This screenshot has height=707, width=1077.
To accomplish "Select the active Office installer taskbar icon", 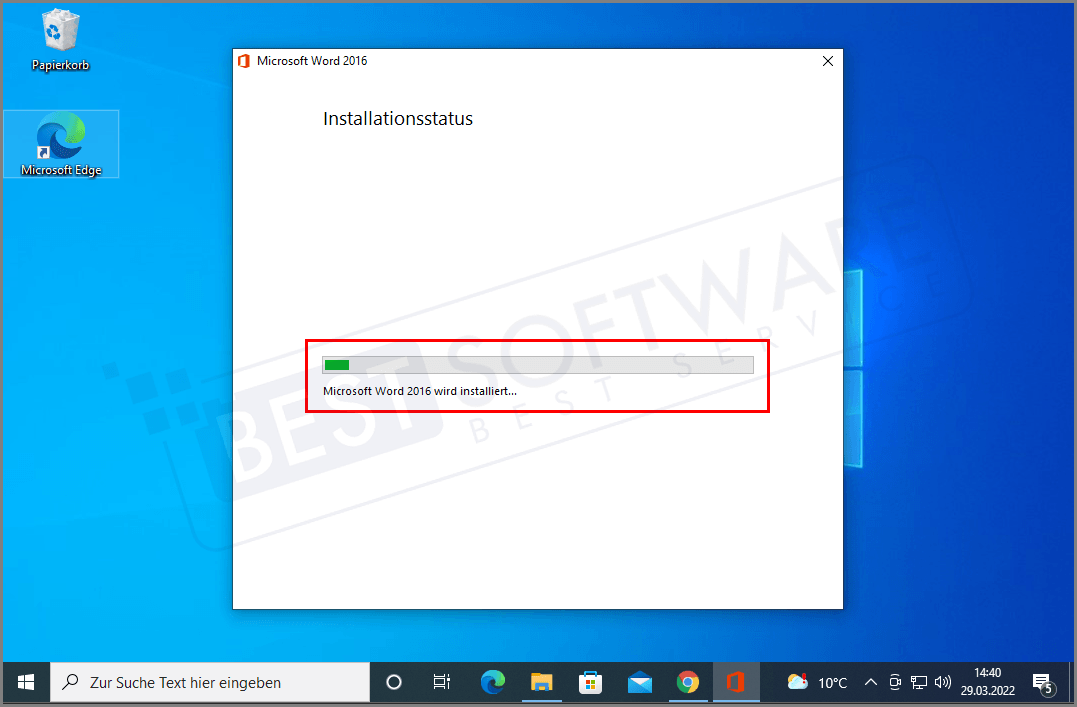I will pyautogui.click(x=737, y=682).
